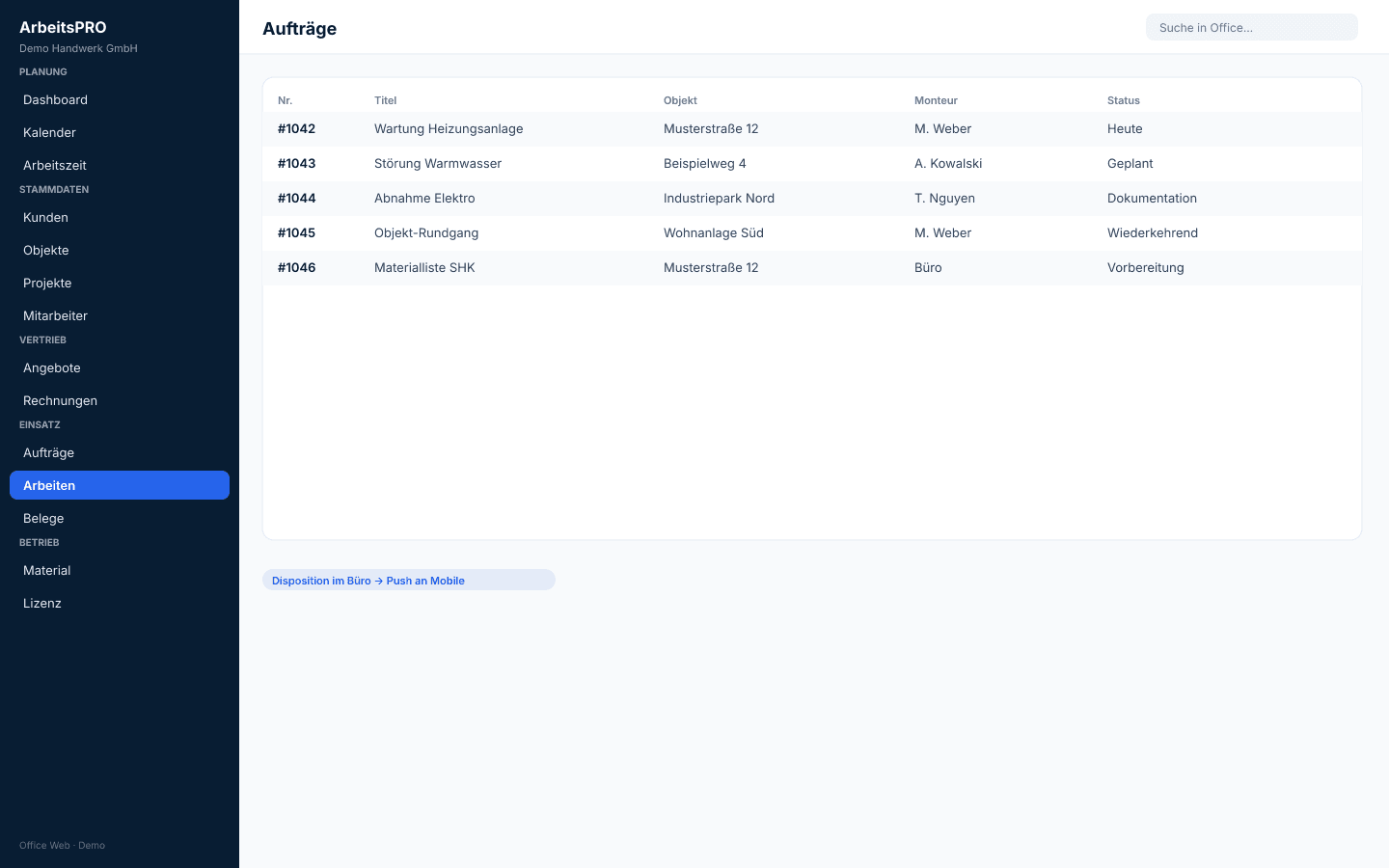Select order number #1043
1389x868 pixels.
pos(296,163)
